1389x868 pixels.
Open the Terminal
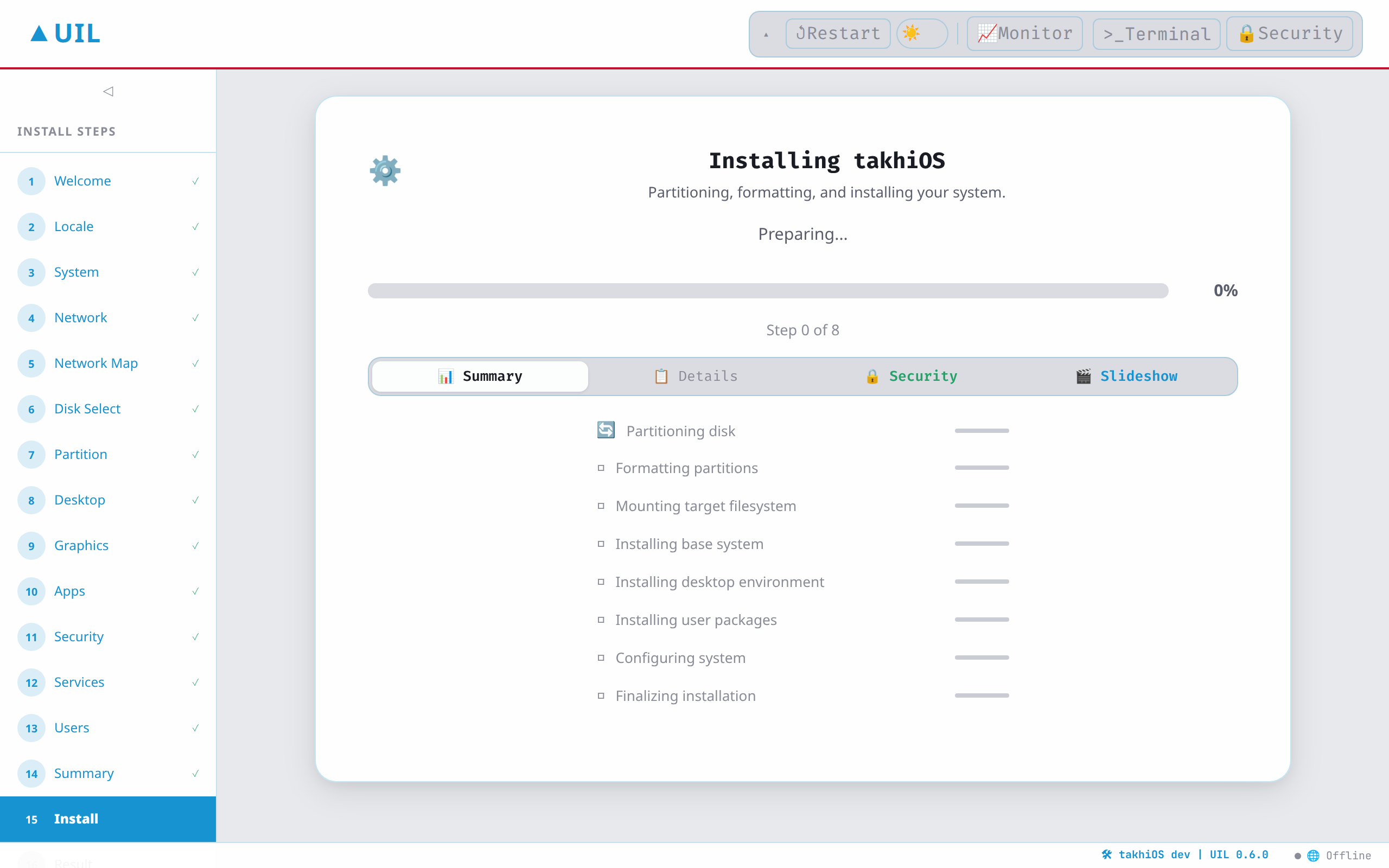tap(1156, 34)
